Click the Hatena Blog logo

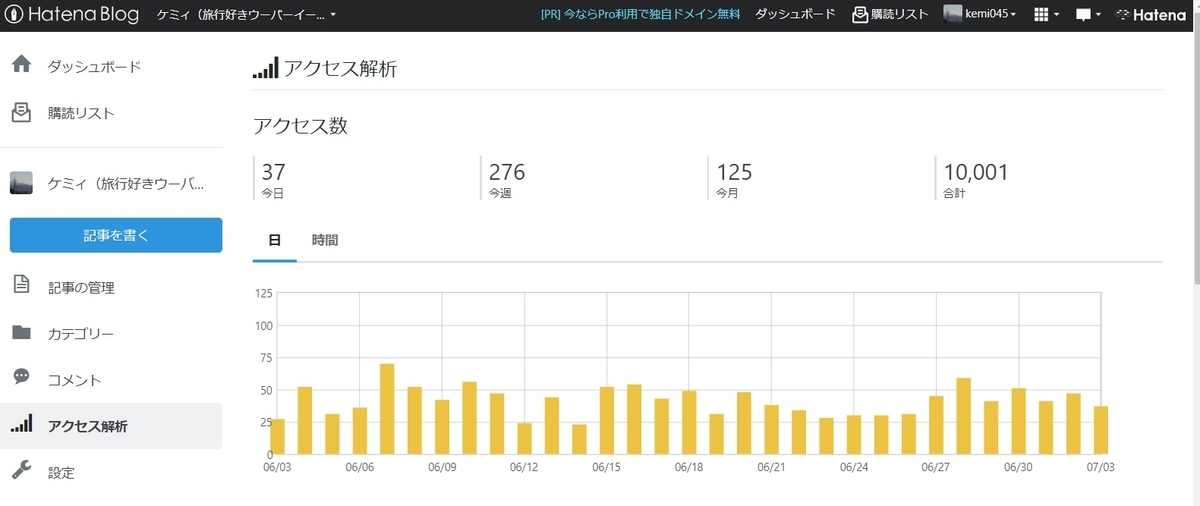click(74, 15)
